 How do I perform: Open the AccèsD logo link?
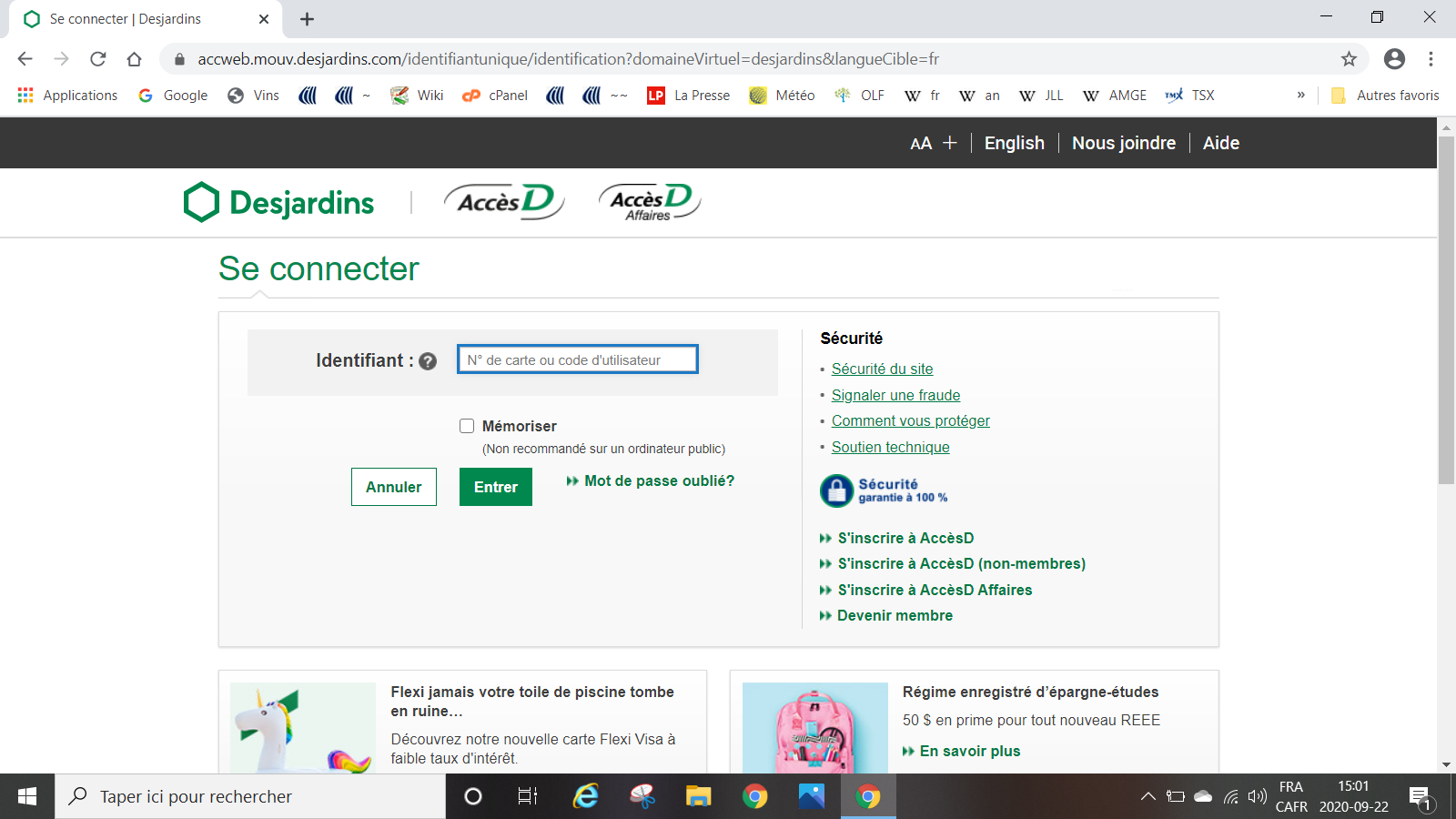pos(504,201)
